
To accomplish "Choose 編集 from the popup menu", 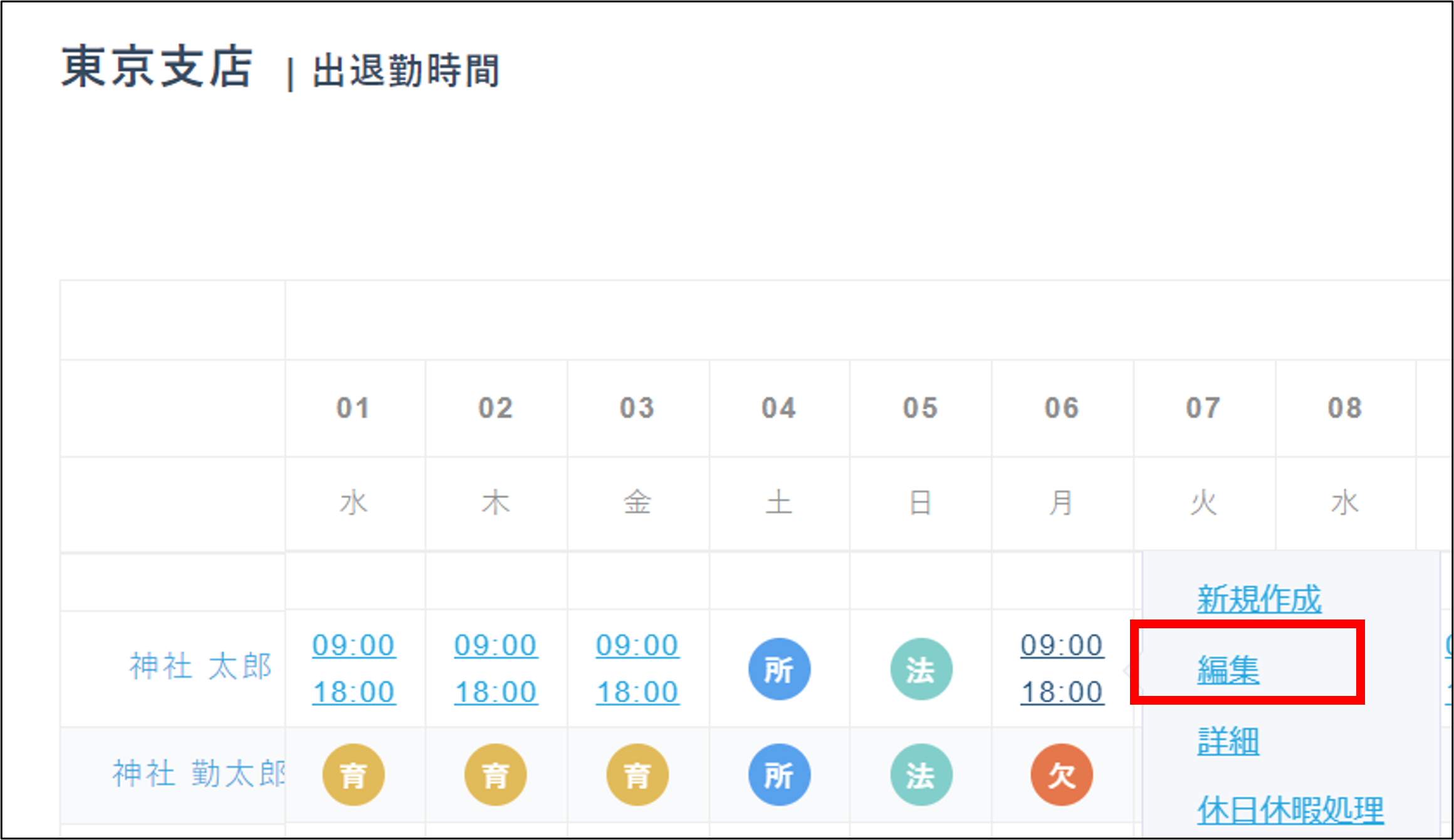I will 1228,670.
